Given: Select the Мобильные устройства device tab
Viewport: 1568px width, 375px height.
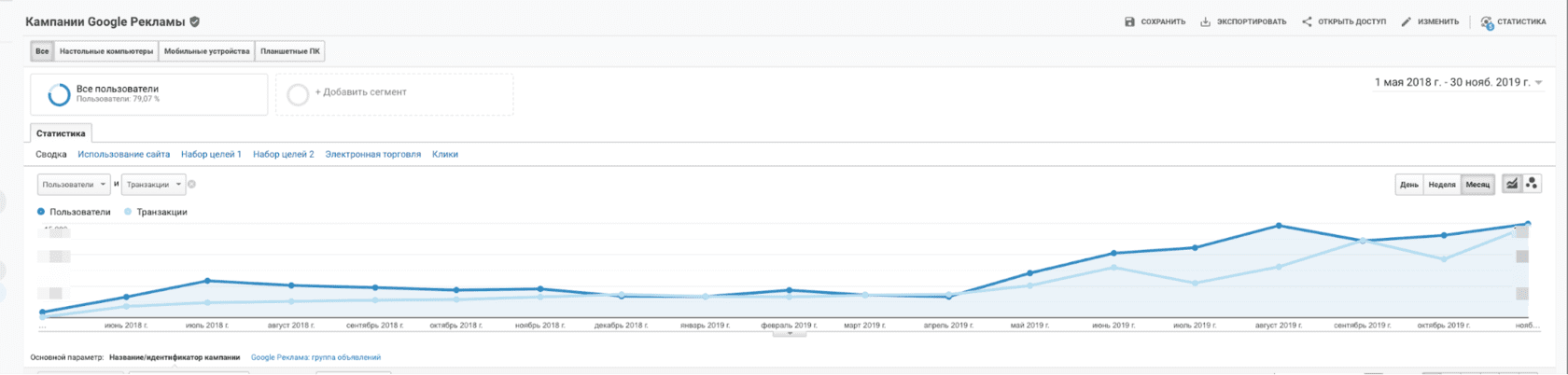Looking at the screenshot, I should 206,51.
